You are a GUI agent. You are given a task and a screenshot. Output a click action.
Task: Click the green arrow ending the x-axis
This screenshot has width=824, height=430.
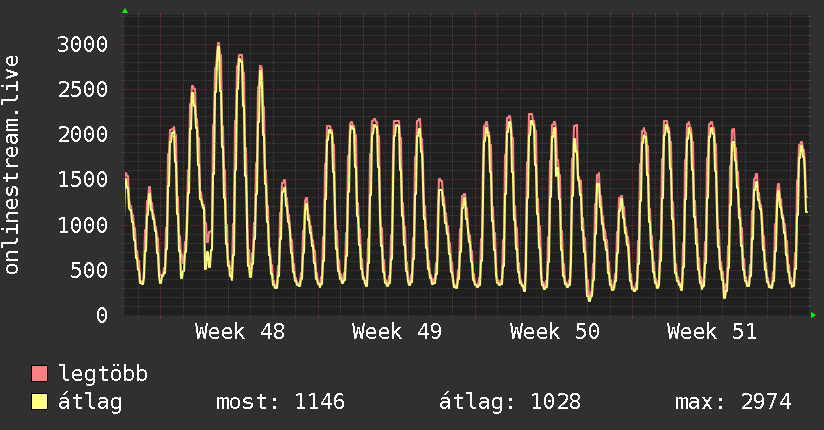814,315
